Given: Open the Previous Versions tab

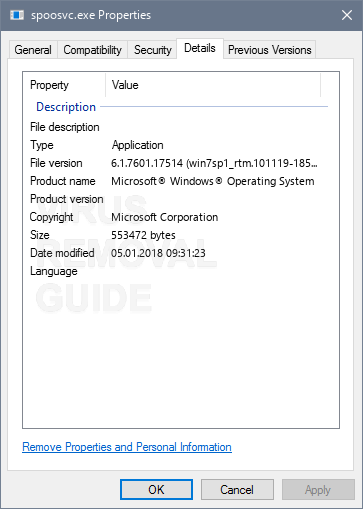Looking at the screenshot, I should [269, 50].
